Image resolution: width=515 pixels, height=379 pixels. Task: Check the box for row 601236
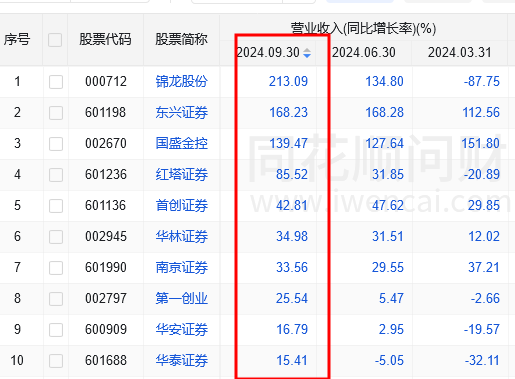click(x=56, y=175)
